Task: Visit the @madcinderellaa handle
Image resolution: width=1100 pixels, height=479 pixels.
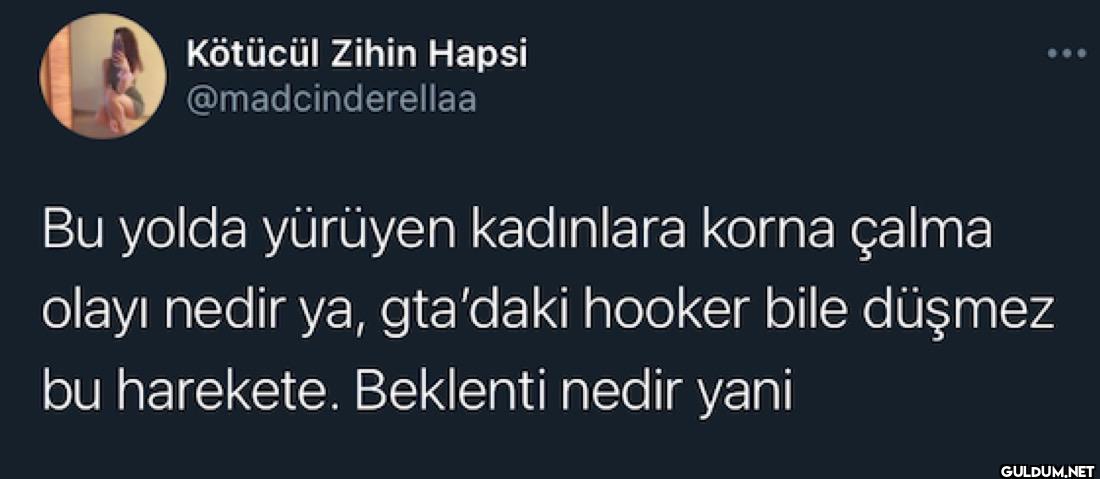Action: pyautogui.click(x=331, y=100)
